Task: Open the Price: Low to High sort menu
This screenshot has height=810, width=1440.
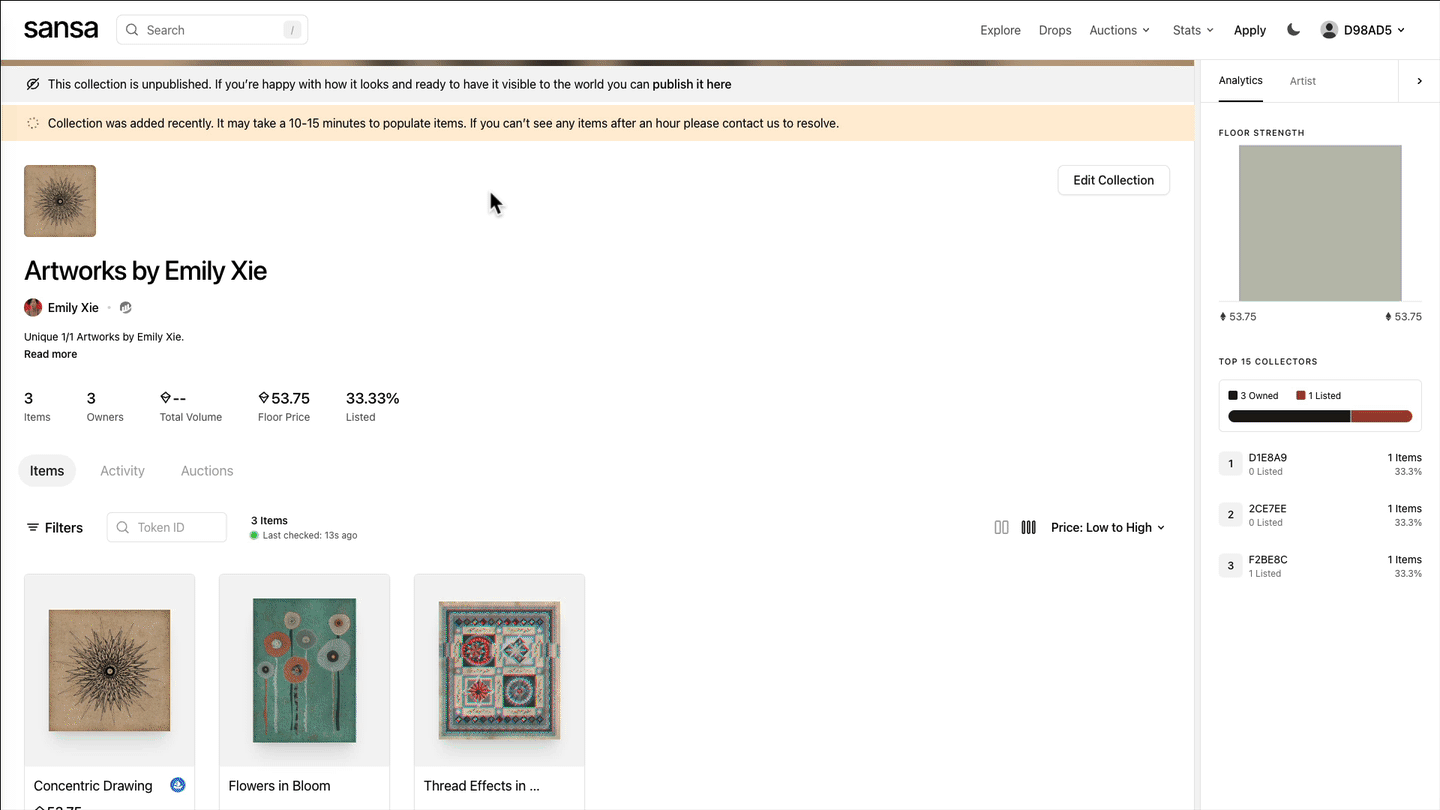Action: pyautogui.click(x=1108, y=528)
